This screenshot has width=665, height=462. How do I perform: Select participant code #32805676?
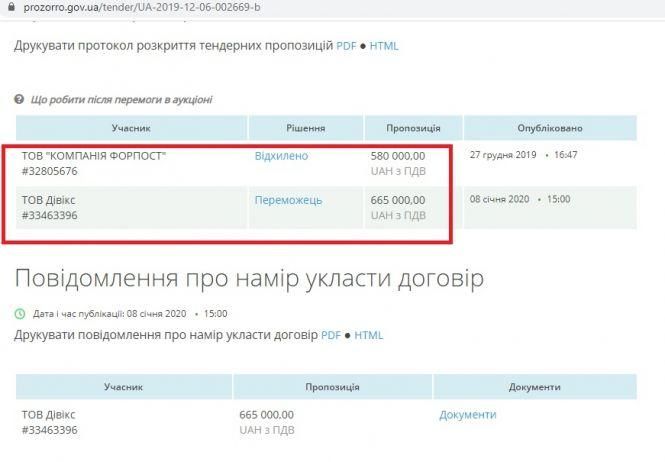[x=50, y=171]
